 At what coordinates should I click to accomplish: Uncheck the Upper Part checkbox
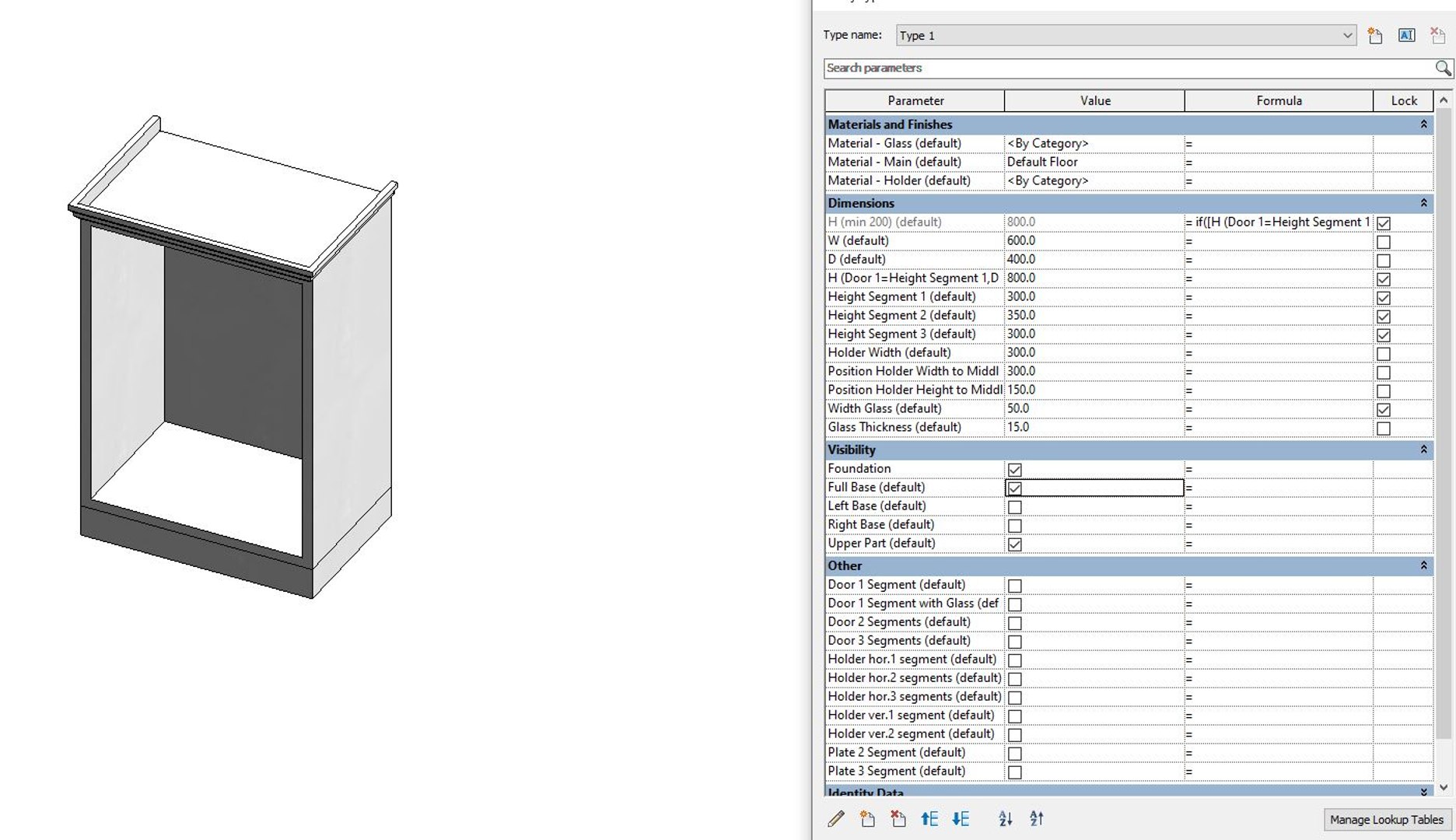click(x=1014, y=544)
